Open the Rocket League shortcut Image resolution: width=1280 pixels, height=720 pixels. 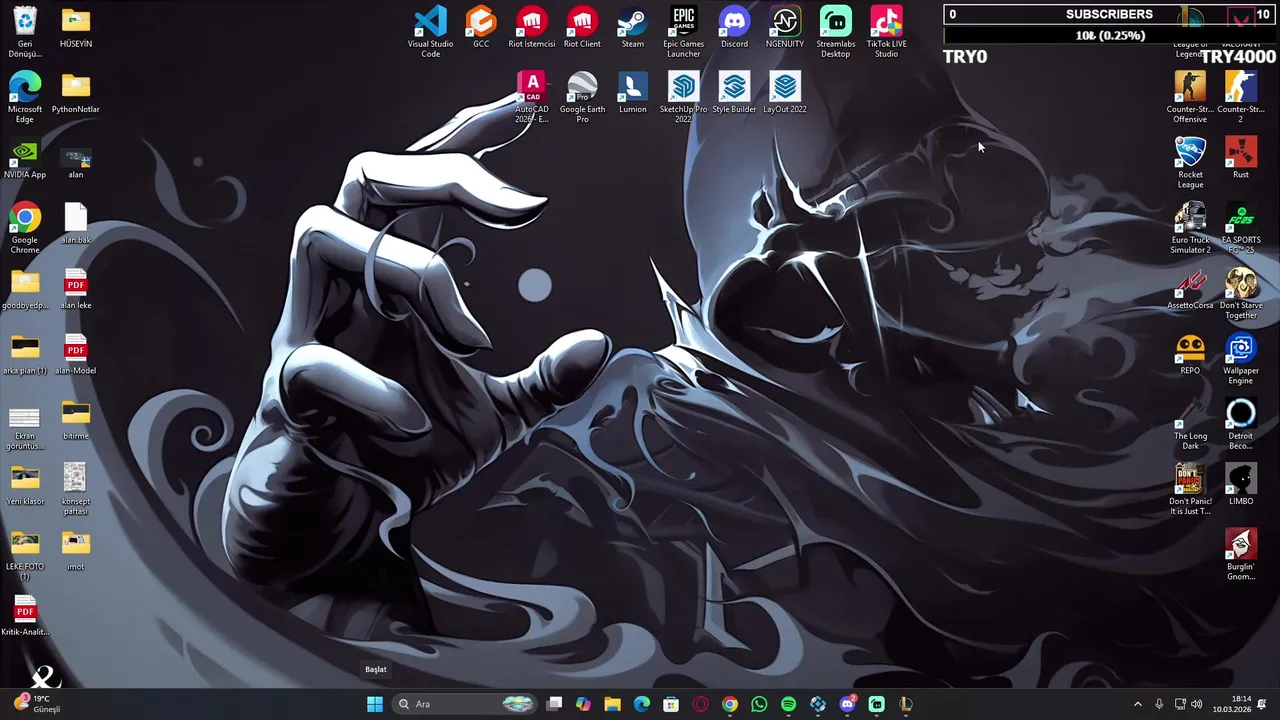click(1190, 163)
